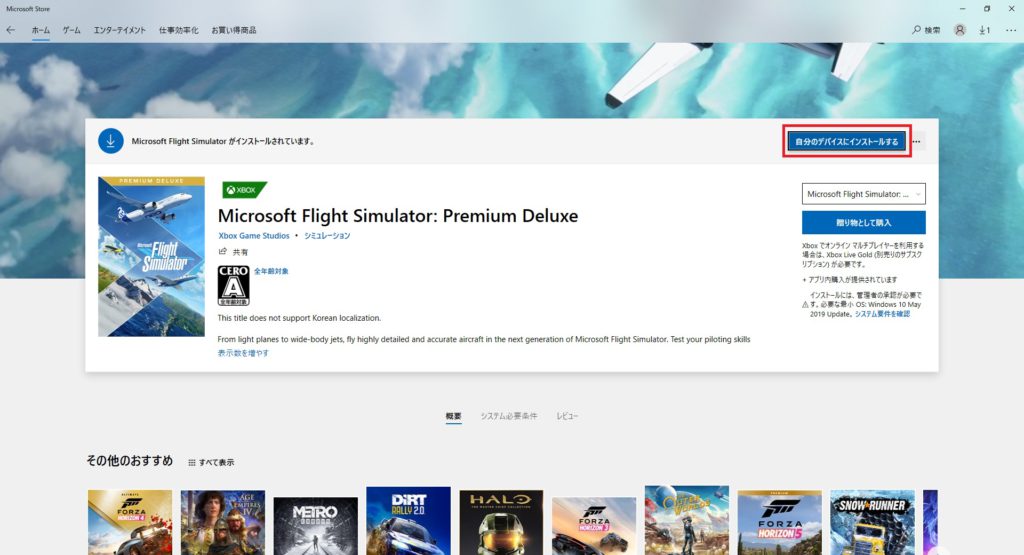Open the downloads queue icon
The width and height of the screenshot is (1024, 555).
coord(984,30)
